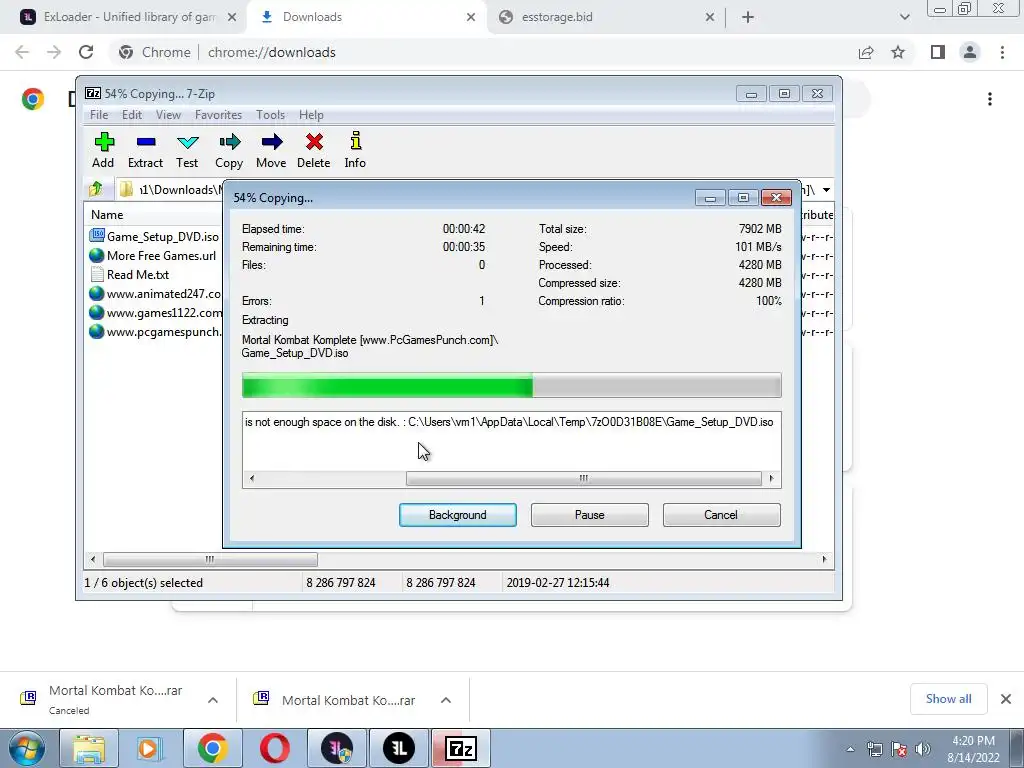Open the 7-Zip Favorites menu
The width and height of the screenshot is (1024, 768).
218,115
